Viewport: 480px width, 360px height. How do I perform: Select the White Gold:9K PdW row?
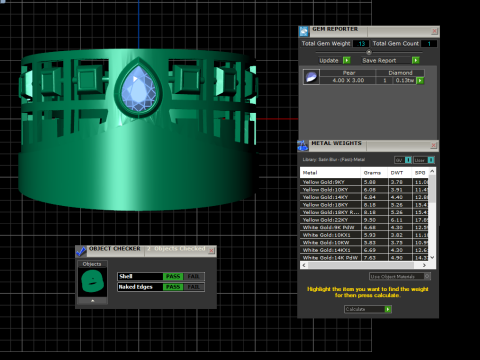[364, 227]
